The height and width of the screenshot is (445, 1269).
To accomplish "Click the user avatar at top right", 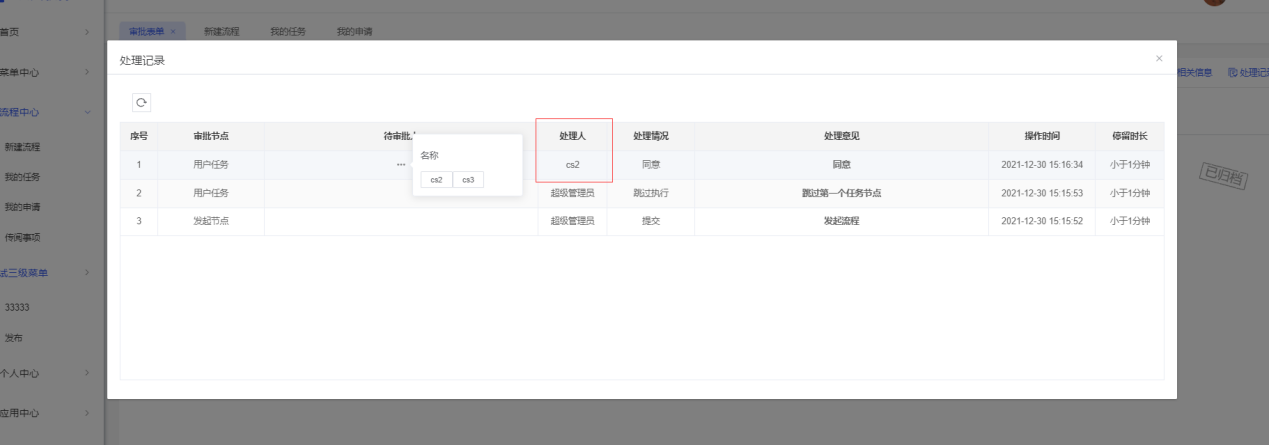I will coord(1214,2).
